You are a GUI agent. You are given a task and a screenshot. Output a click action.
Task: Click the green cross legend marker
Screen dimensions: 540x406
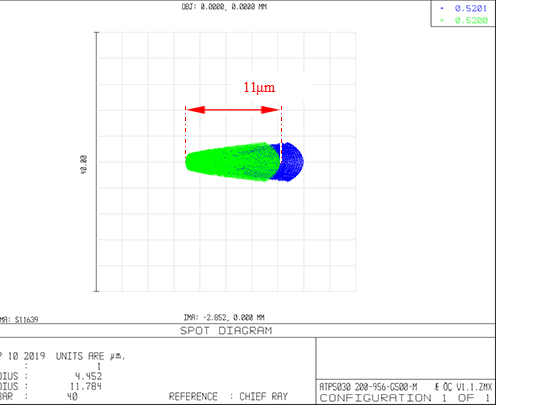pos(442,20)
